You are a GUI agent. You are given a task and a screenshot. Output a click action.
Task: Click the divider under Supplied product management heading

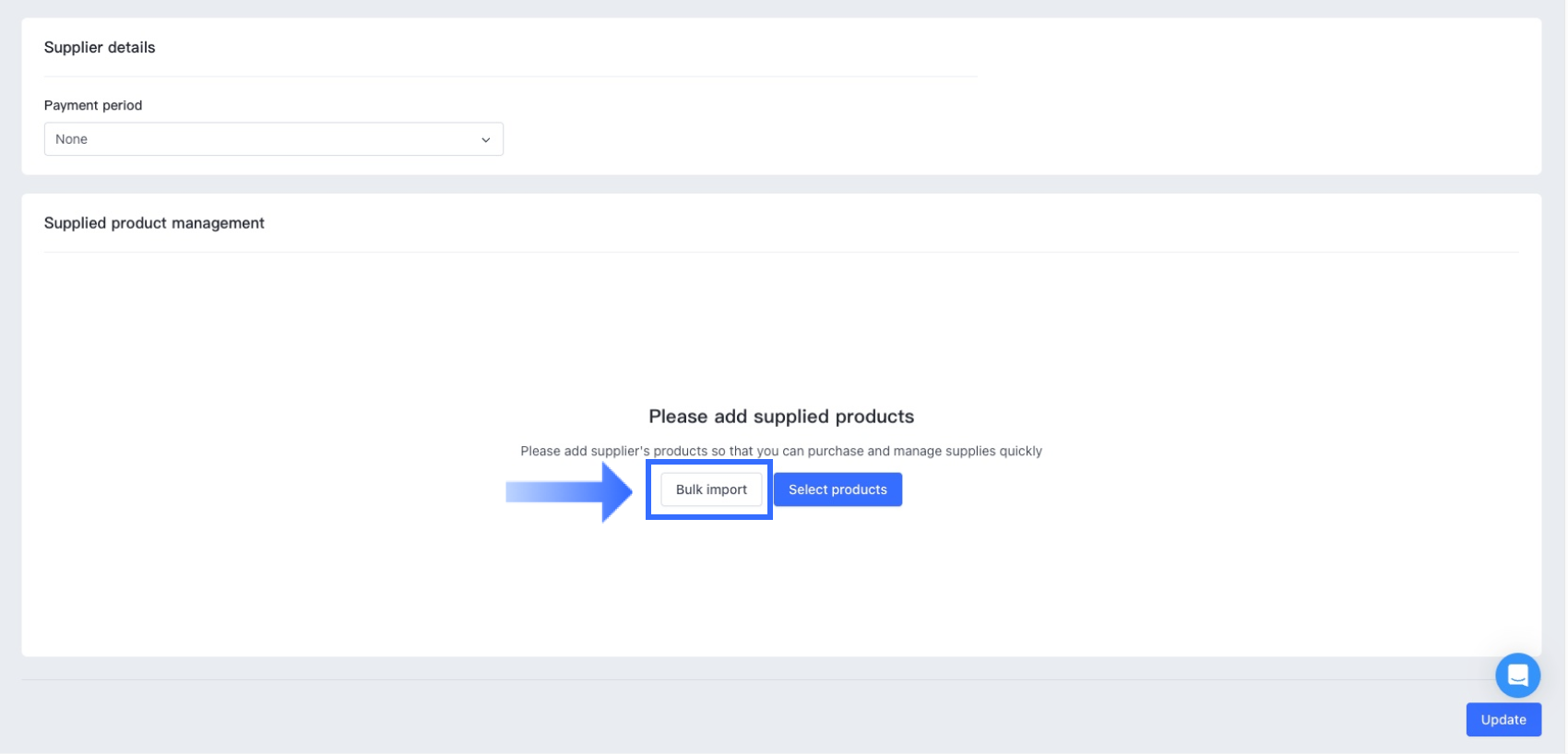tap(780, 252)
